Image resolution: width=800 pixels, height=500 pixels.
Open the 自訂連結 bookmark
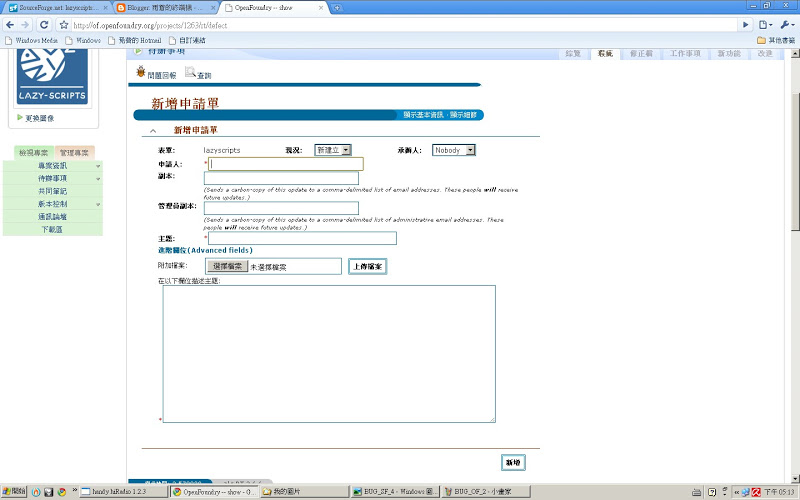tap(187, 40)
